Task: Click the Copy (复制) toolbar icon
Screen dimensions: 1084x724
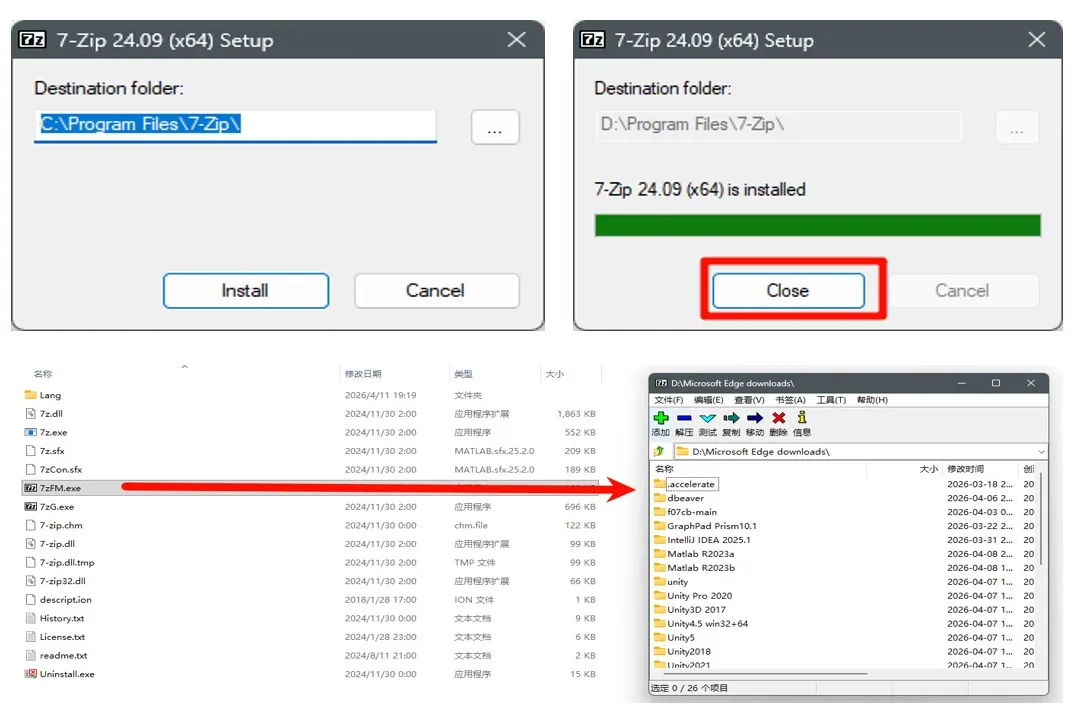Action: coord(731,418)
